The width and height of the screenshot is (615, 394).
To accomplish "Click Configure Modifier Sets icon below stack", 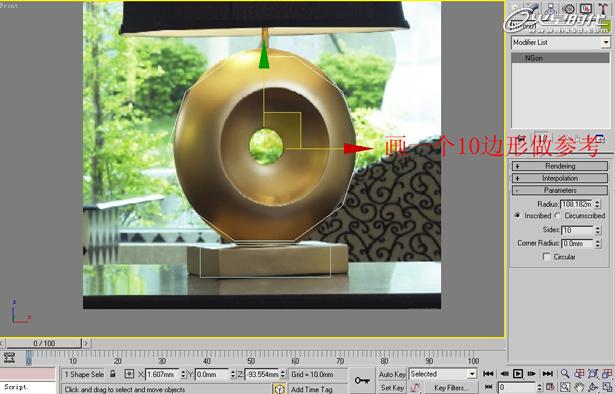I will coord(600,138).
